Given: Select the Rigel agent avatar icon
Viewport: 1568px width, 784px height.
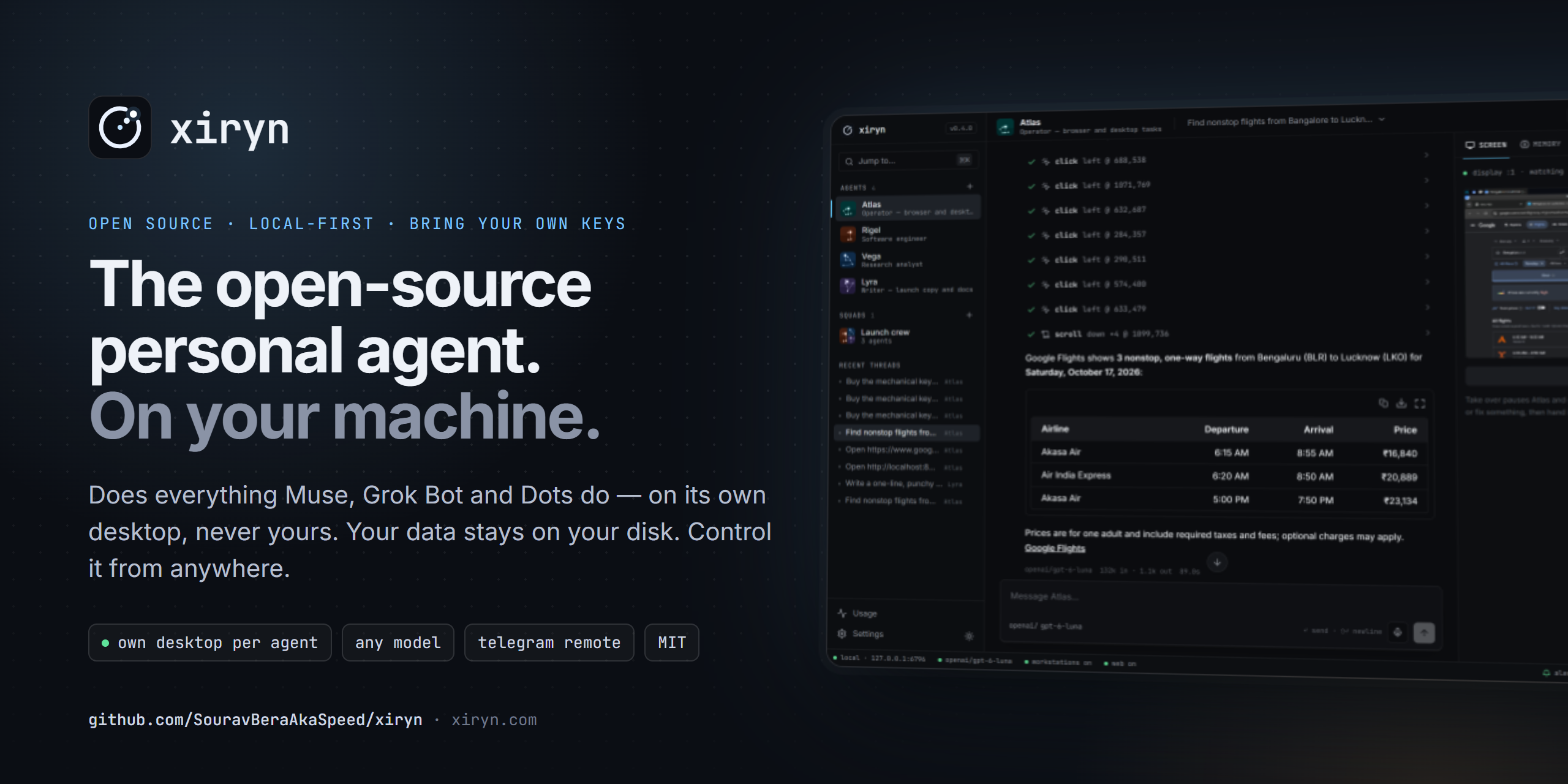Looking at the screenshot, I should [x=848, y=234].
